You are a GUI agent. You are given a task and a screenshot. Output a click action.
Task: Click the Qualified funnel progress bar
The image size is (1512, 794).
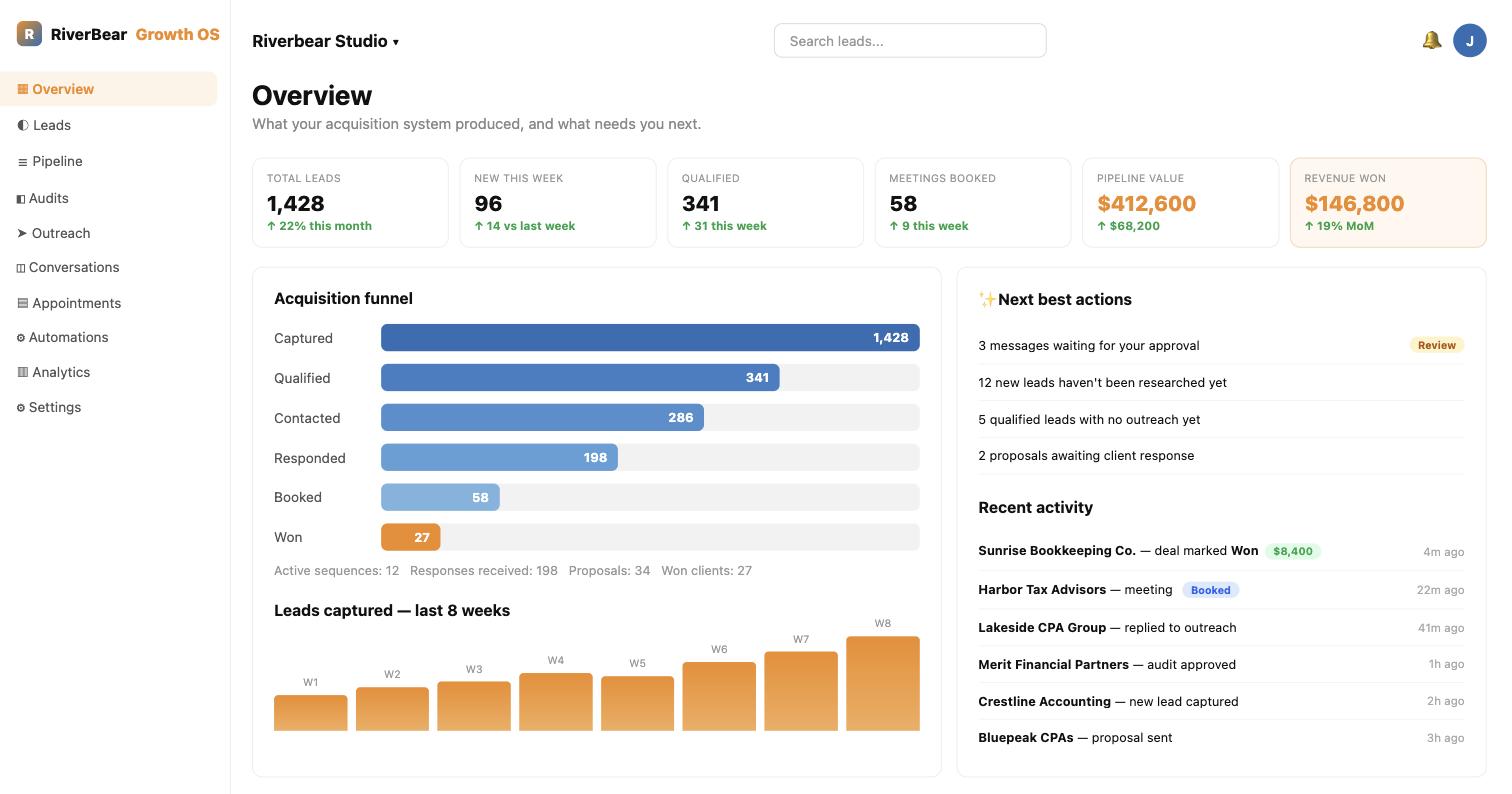coord(650,378)
